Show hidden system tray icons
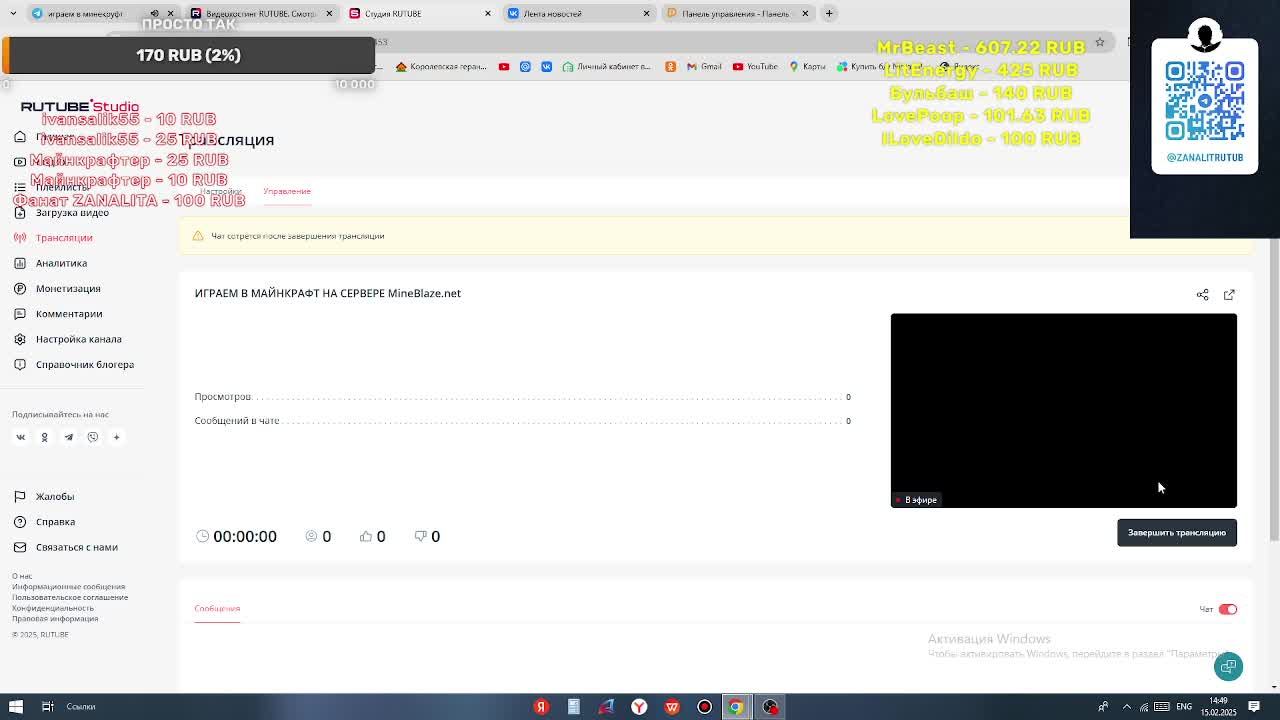The image size is (1280, 720). [1127, 707]
